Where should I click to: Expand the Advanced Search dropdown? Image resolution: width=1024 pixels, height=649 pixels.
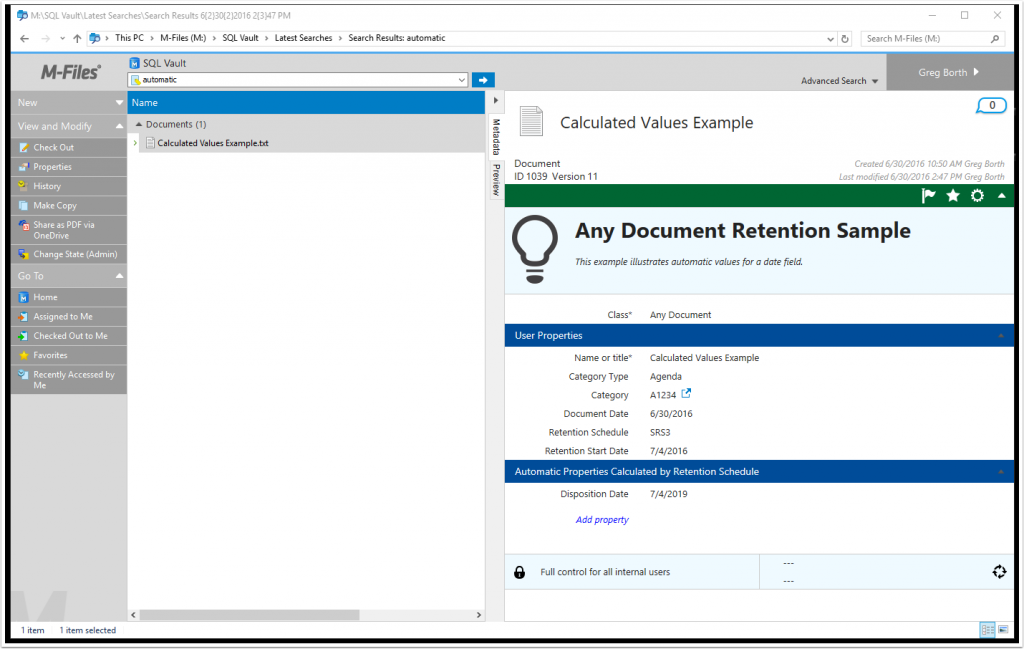[x=837, y=79]
